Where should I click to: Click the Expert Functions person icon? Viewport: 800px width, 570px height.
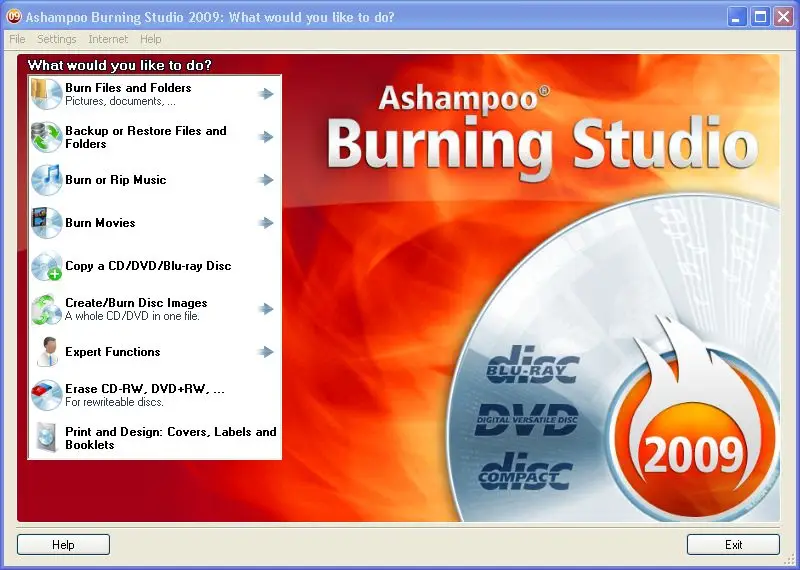[x=48, y=352]
